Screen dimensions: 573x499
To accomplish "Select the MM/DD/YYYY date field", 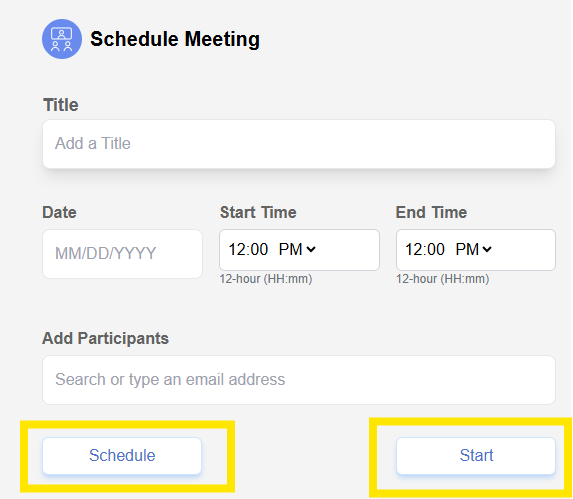I will [122, 254].
